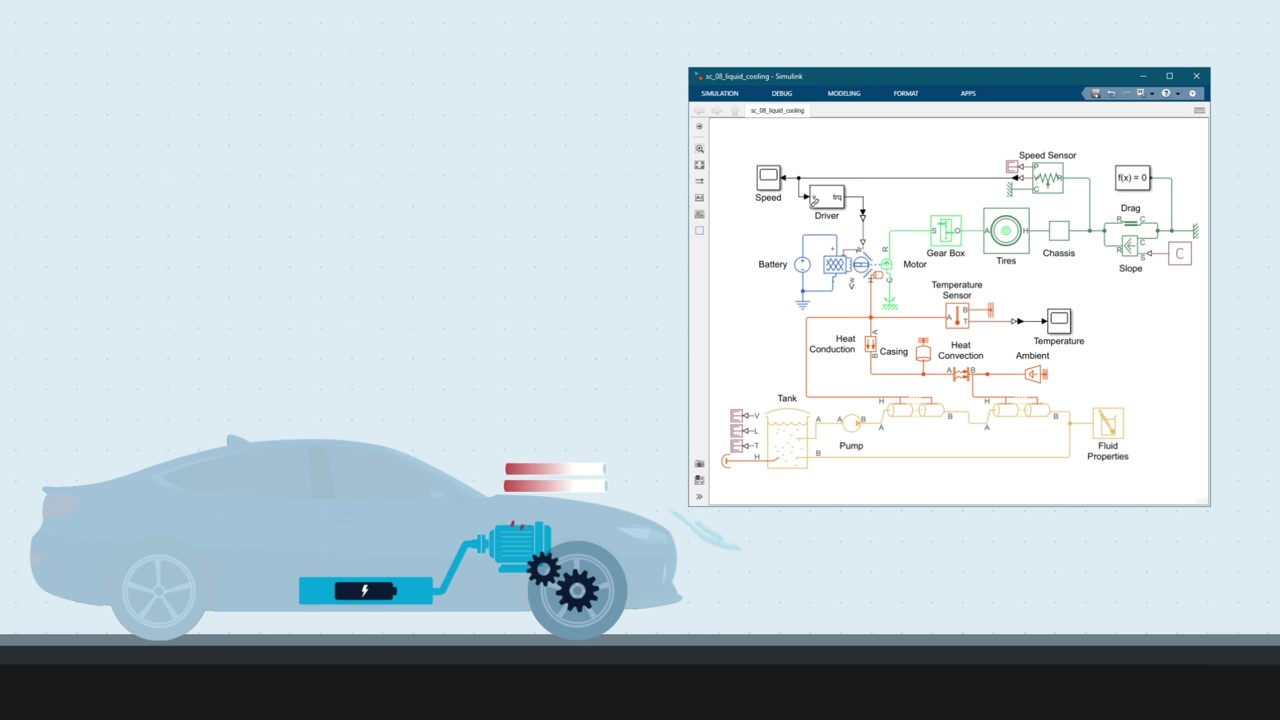Image resolution: width=1280 pixels, height=720 pixels.
Task: Click the Gear Box block
Action: pos(945,231)
